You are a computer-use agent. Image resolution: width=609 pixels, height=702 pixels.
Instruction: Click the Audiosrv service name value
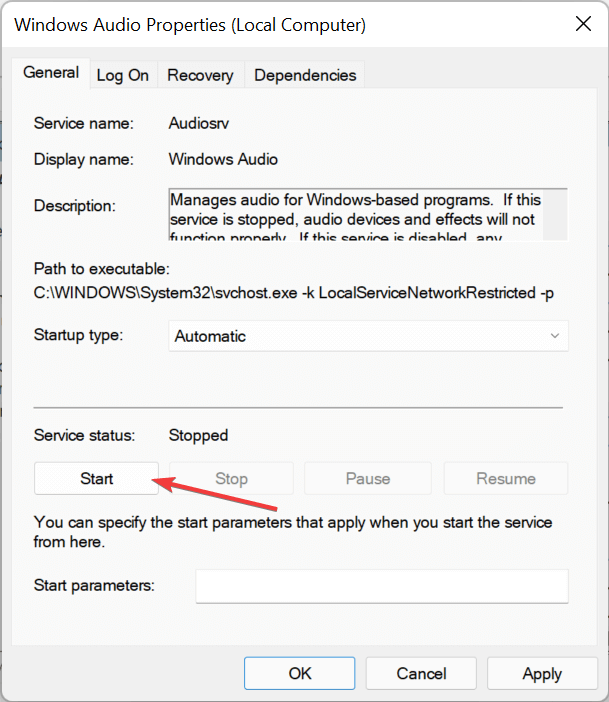200,124
